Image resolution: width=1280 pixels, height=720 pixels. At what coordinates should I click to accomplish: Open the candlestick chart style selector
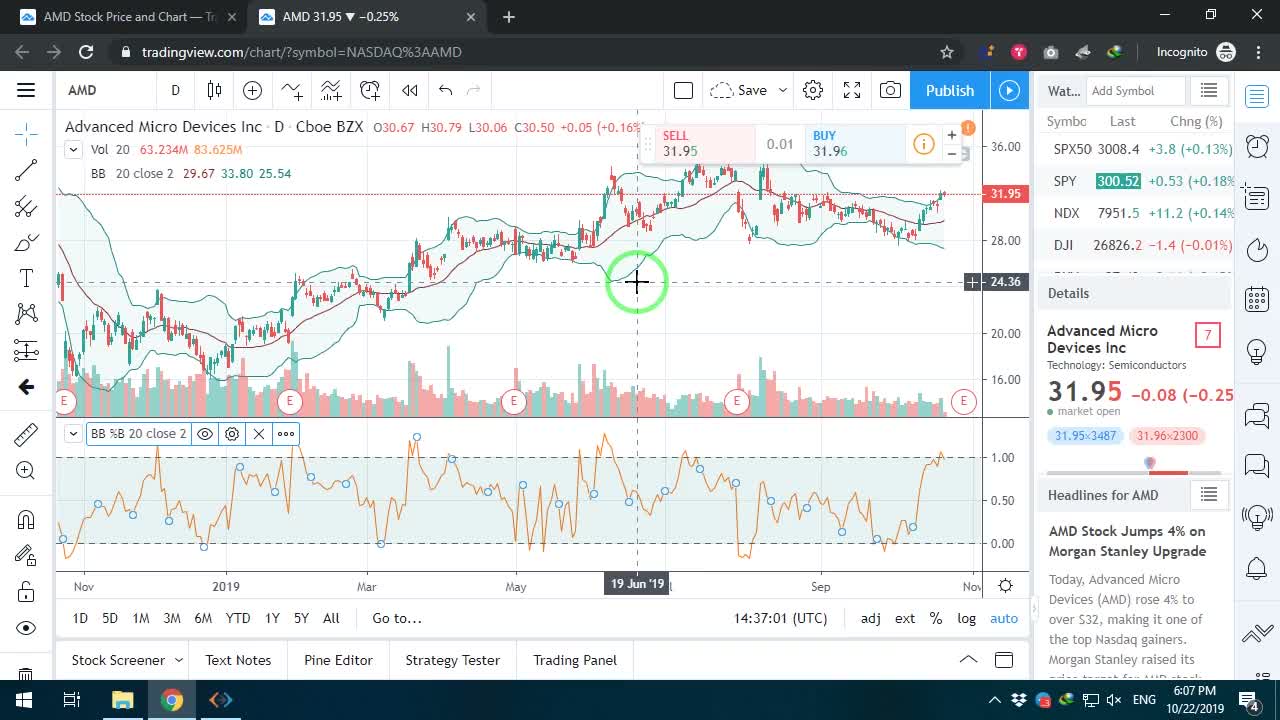pos(214,90)
